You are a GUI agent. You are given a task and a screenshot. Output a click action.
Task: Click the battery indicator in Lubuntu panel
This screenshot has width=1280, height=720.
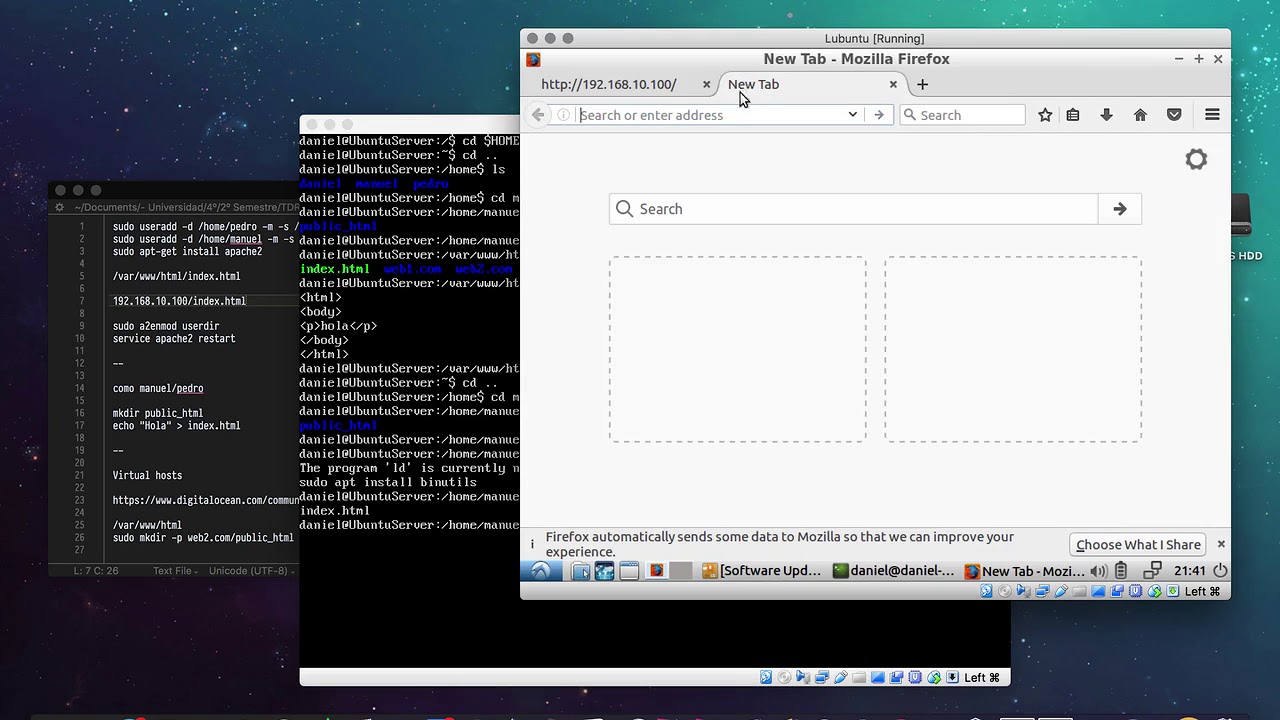(x=1122, y=571)
